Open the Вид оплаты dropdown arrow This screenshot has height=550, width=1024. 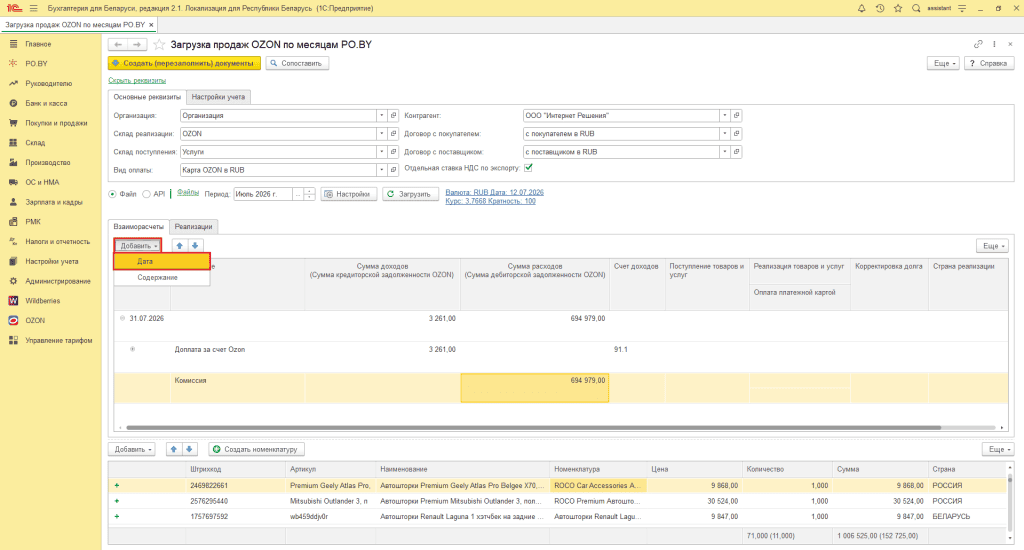pos(381,170)
